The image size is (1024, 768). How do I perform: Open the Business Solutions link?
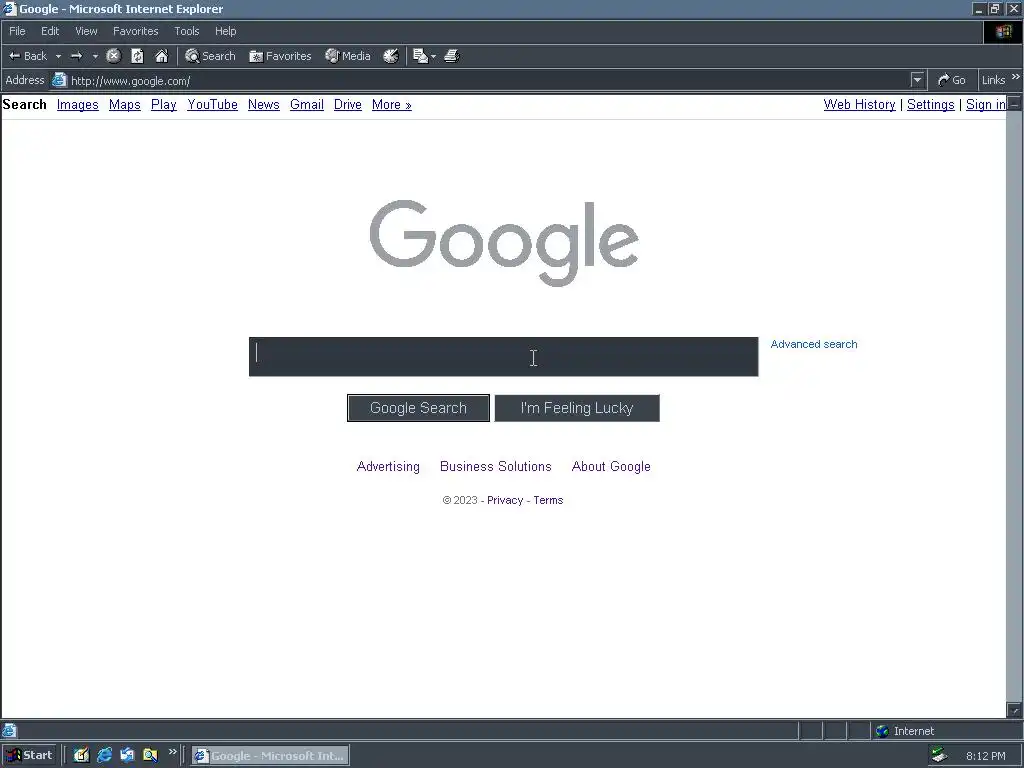pyautogui.click(x=496, y=466)
